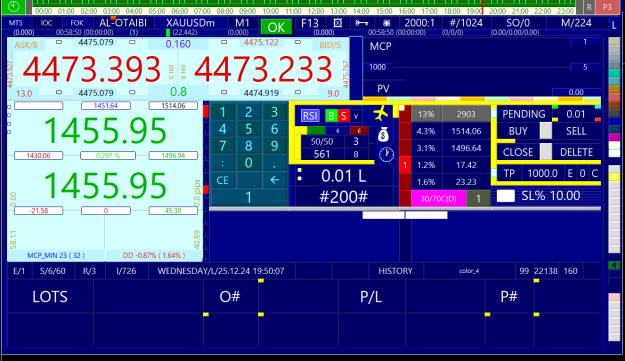Click the minus button left of ask 4475.079
This screenshot has width=625, height=361.
click(59, 42)
